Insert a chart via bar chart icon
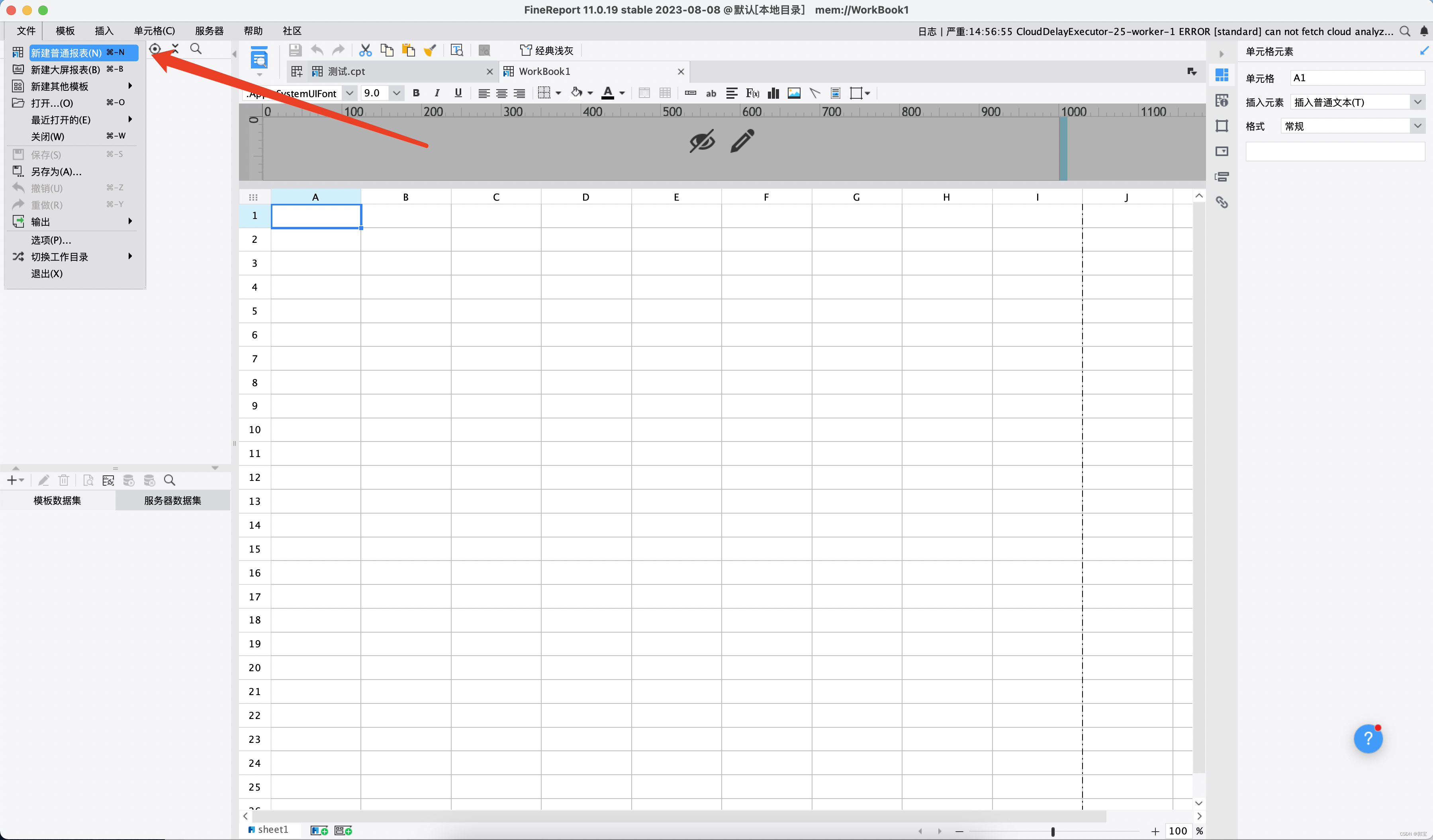1433x840 pixels. (773, 93)
